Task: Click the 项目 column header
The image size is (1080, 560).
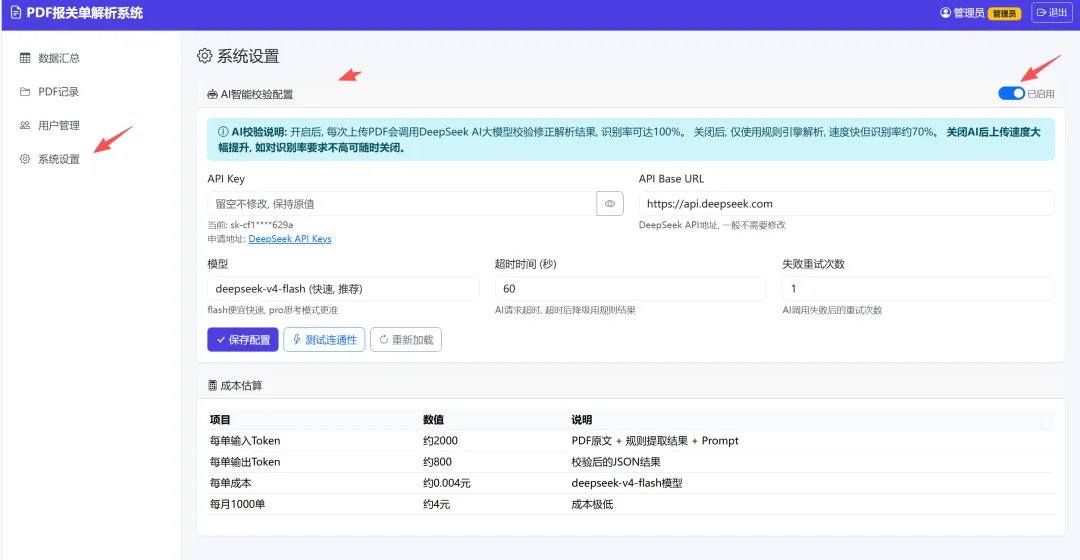Action: tap(220, 419)
